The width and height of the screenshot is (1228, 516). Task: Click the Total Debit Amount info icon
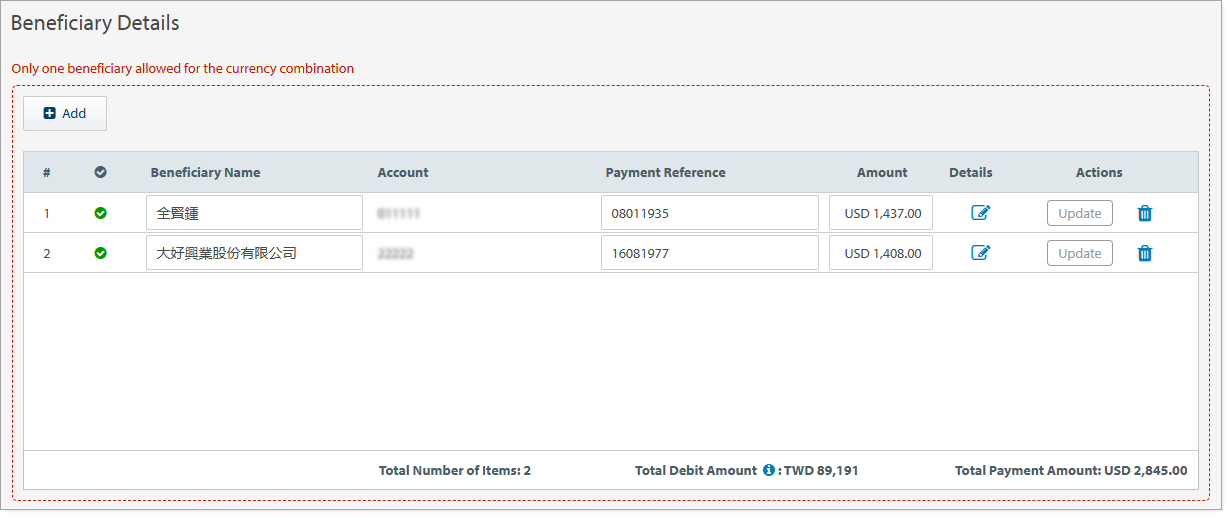tap(769, 470)
